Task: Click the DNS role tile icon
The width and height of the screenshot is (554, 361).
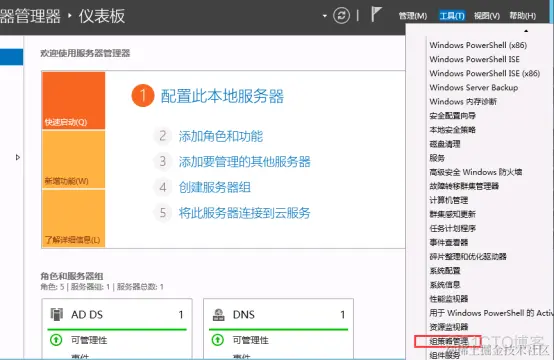Action: pos(219,314)
